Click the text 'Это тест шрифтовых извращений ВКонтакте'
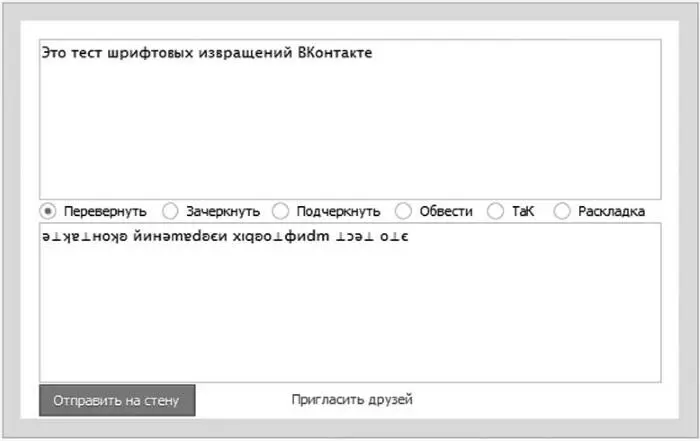 pyautogui.click(x=207, y=53)
